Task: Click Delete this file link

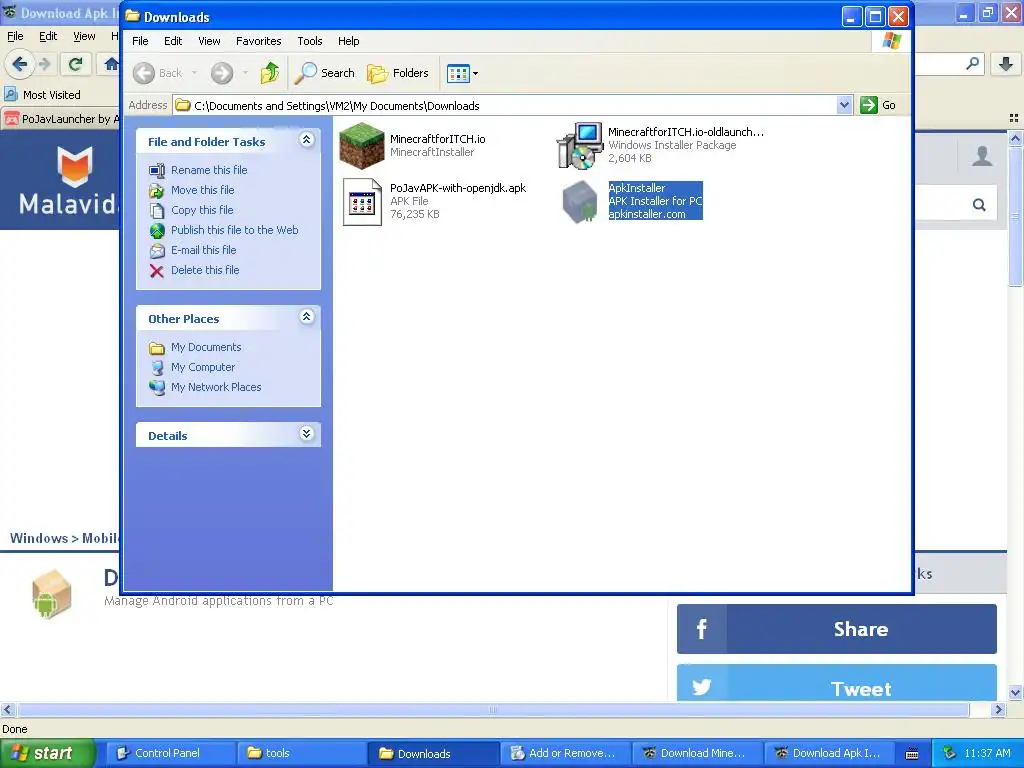Action: point(205,270)
